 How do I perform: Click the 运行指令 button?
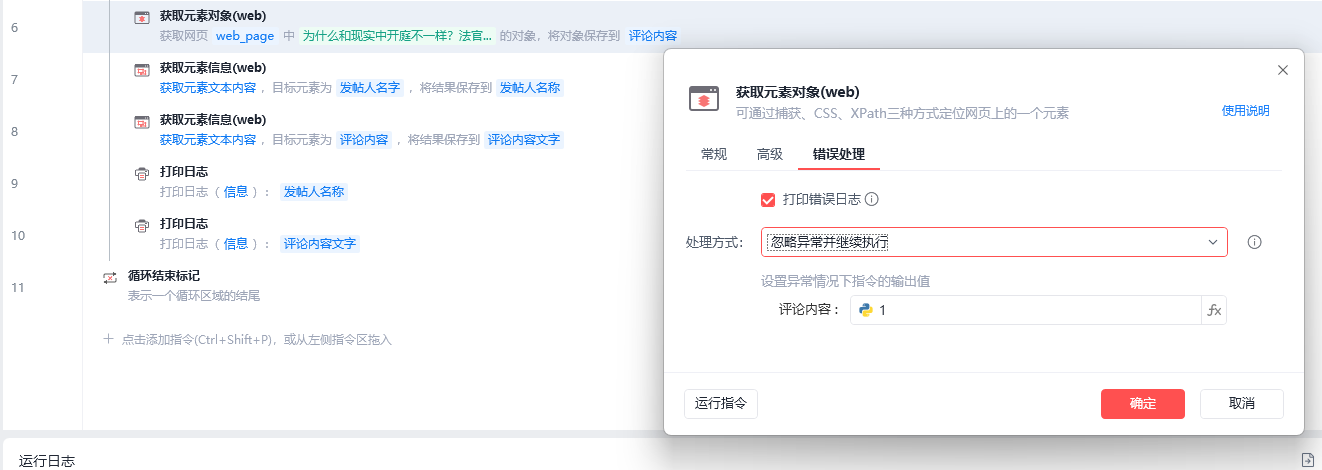(721, 404)
